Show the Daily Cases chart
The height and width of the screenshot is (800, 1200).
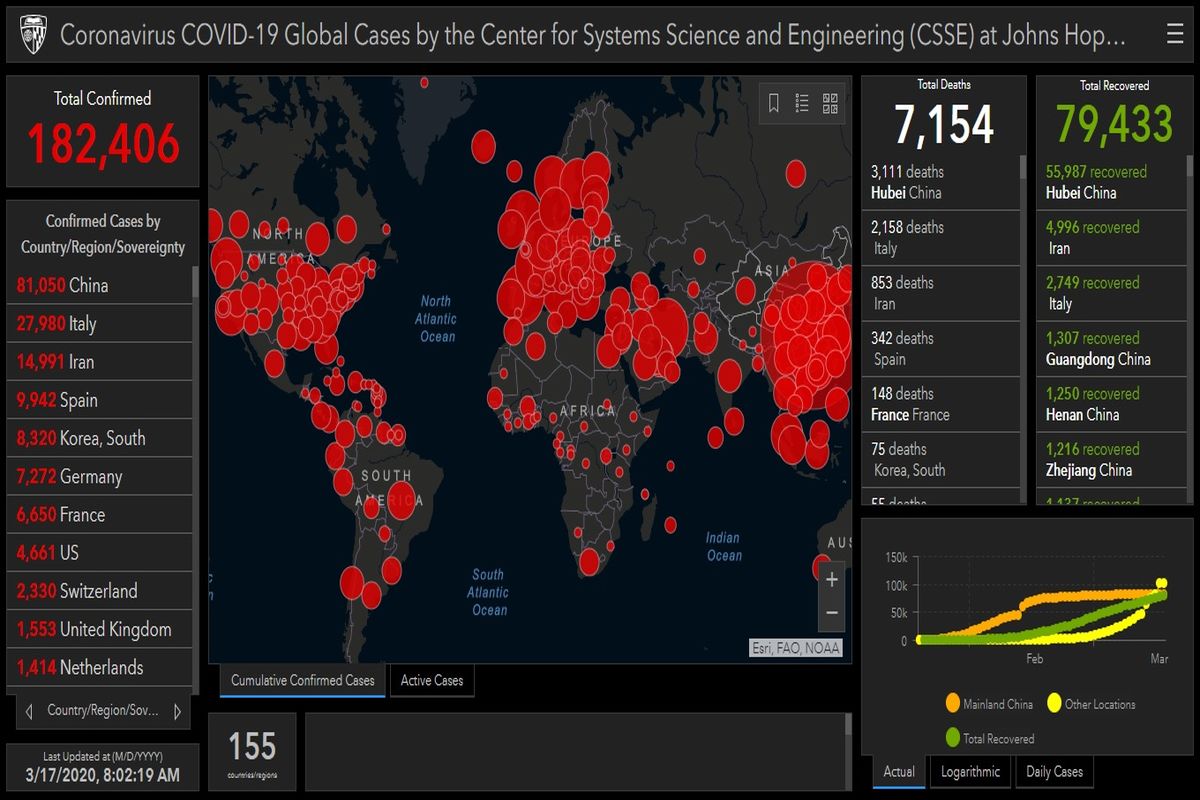tap(1054, 771)
